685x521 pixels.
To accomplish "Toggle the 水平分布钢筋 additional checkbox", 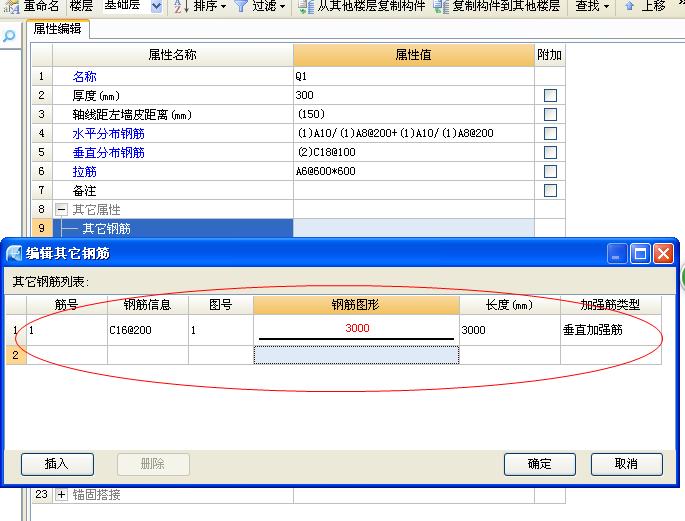I will pyautogui.click(x=550, y=133).
